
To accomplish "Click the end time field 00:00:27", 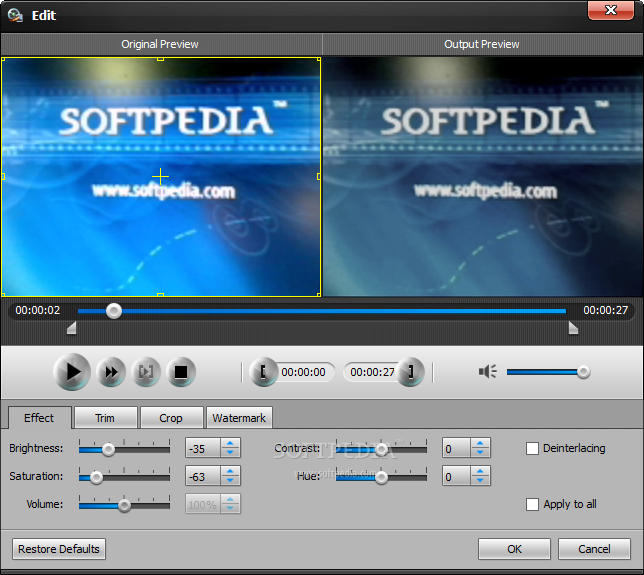I will pyautogui.click(x=372, y=372).
